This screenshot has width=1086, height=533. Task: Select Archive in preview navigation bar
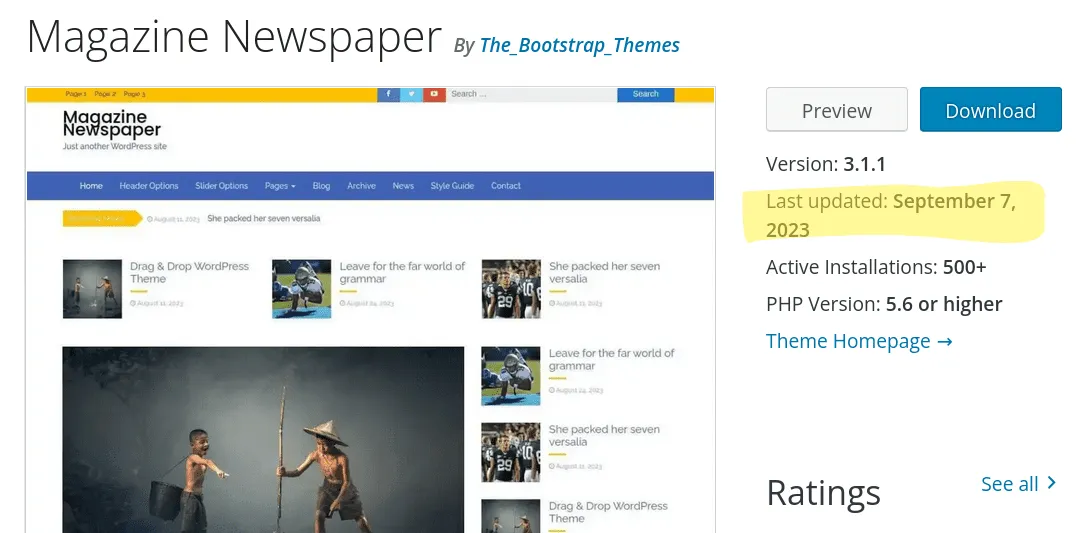[x=362, y=186]
